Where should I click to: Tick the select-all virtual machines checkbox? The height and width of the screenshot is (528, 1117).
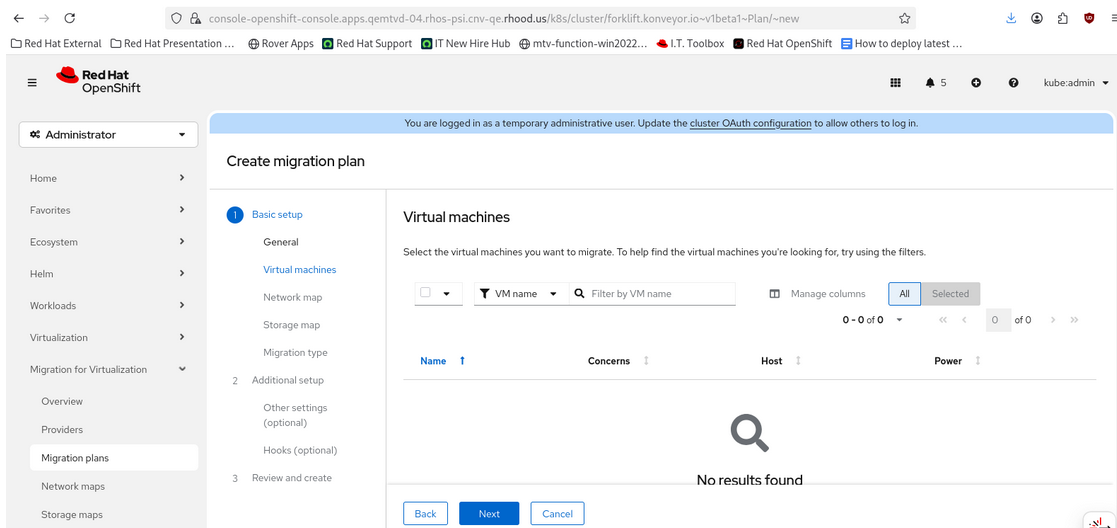(x=425, y=292)
